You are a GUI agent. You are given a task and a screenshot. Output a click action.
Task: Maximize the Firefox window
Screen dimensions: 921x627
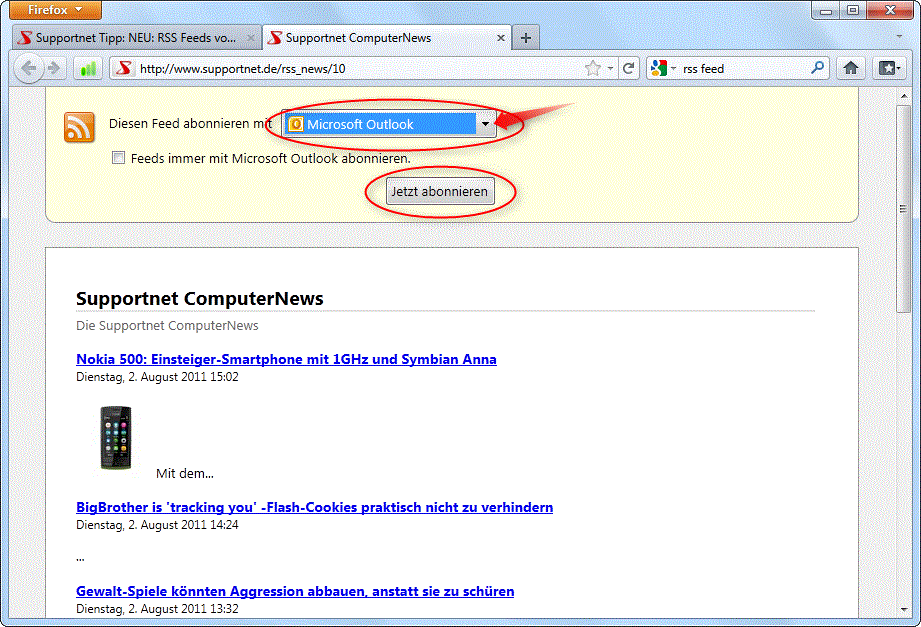click(853, 10)
